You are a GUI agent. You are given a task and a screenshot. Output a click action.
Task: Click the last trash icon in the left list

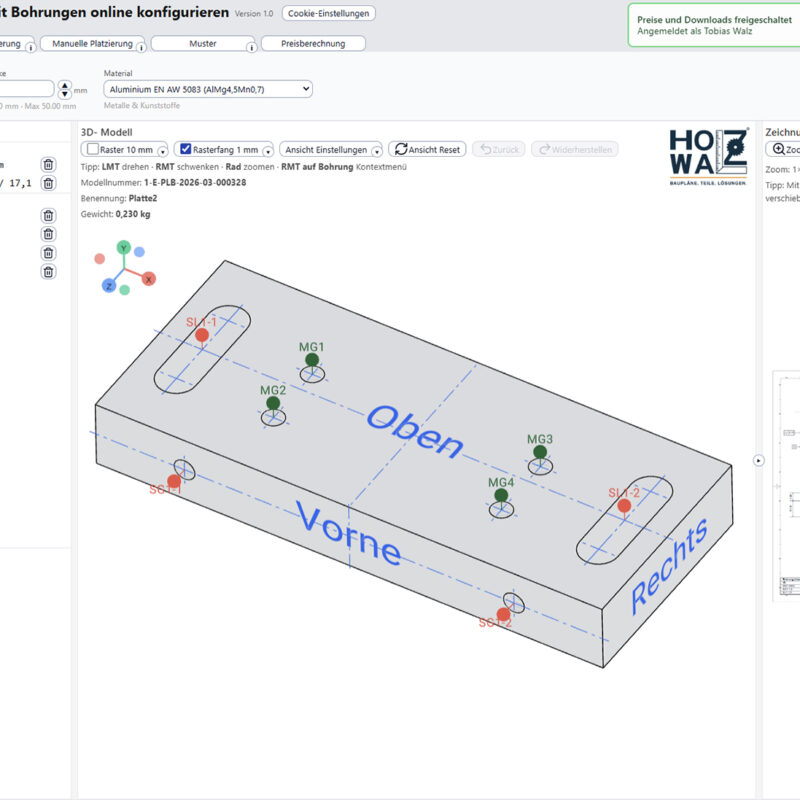[48, 272]
